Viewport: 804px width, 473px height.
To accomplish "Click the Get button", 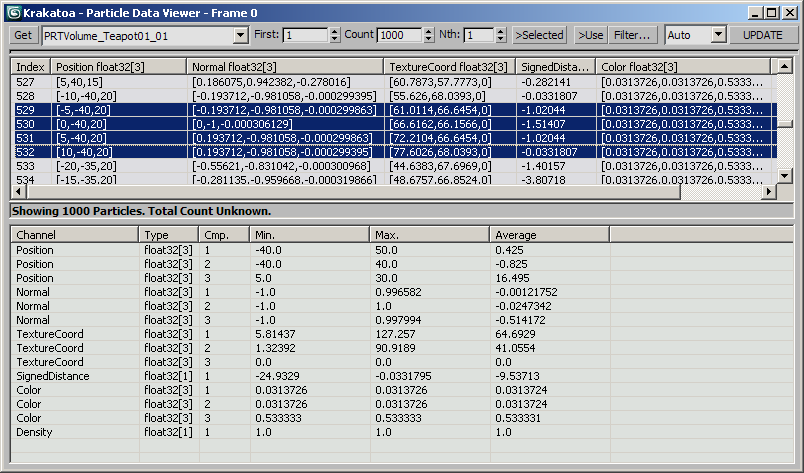I will [x=23, y=35].
